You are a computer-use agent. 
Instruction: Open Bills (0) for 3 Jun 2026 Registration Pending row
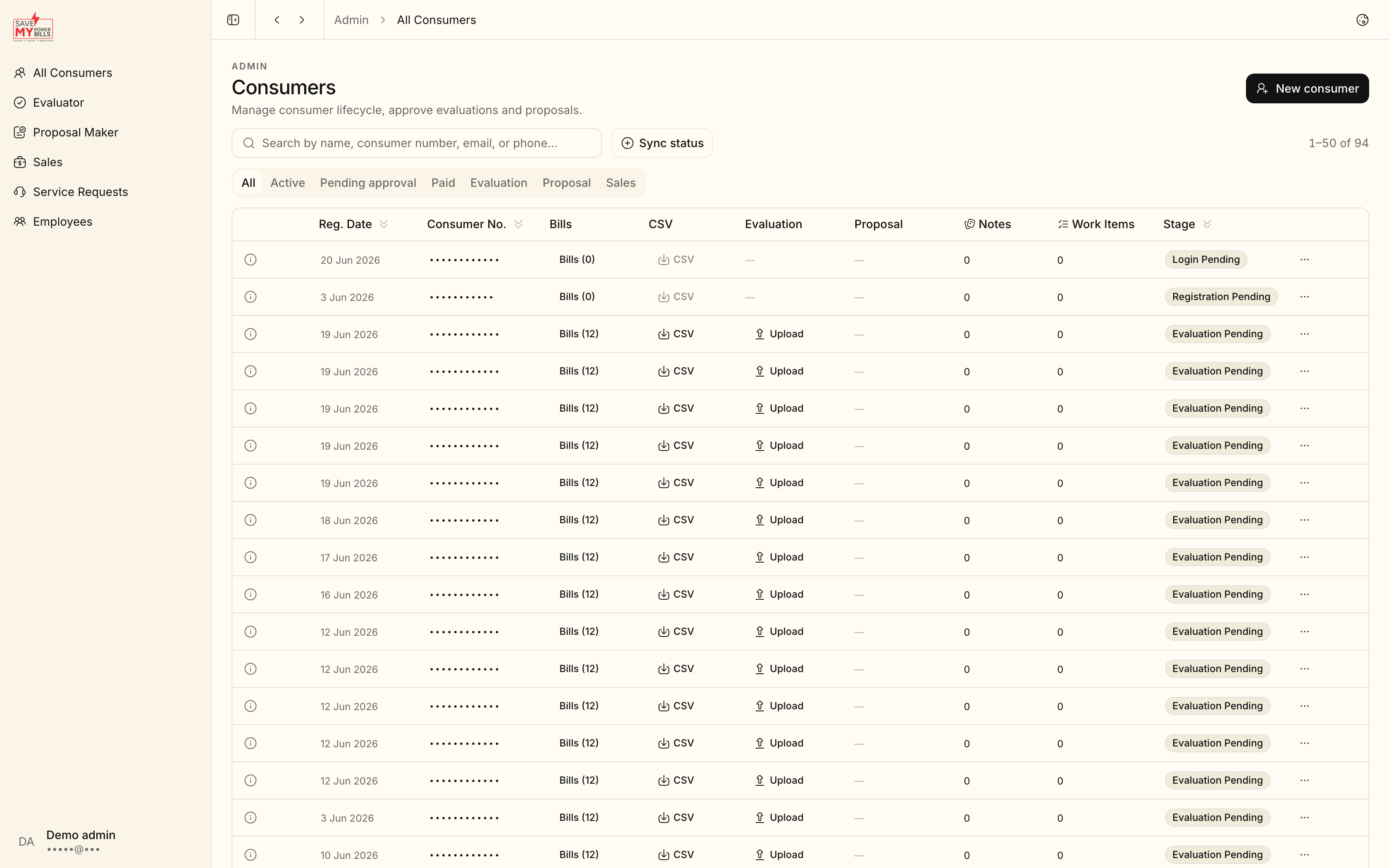[577, 297]
